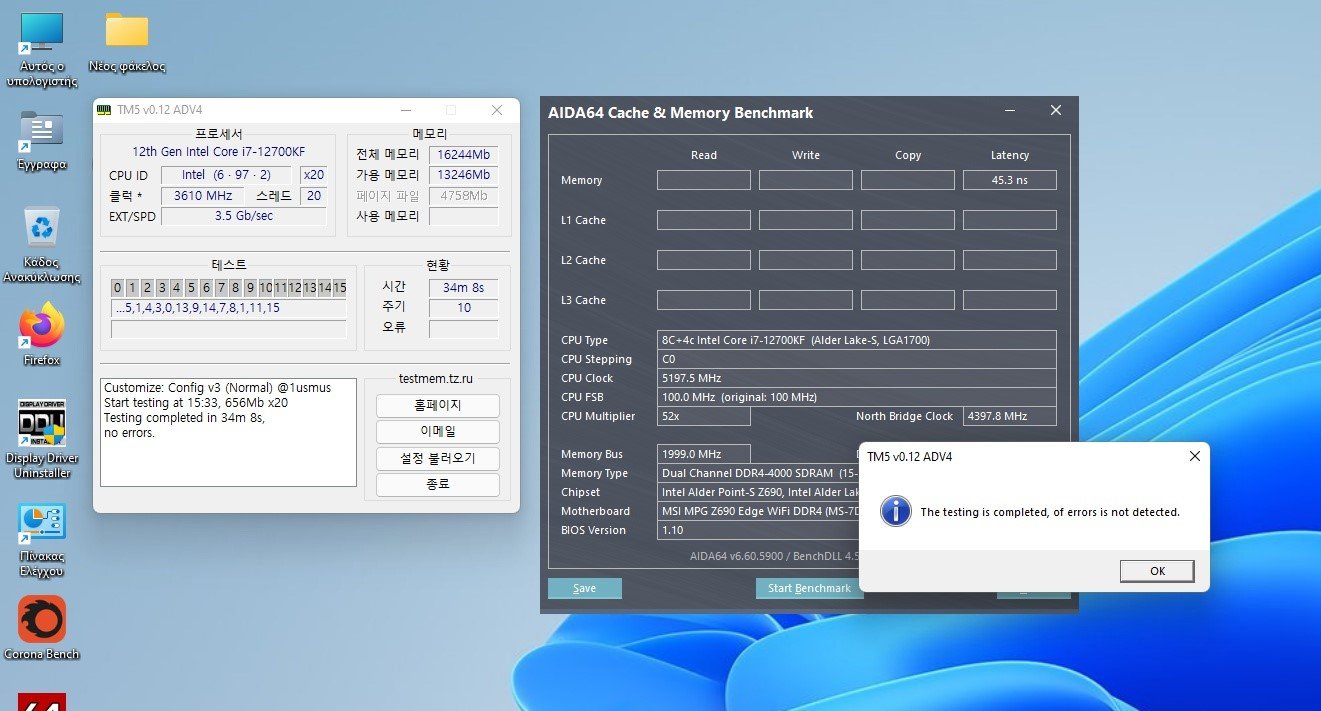Click the empty L3 Cache Copy result box
1321x711 pixels.
coord(908,300)
